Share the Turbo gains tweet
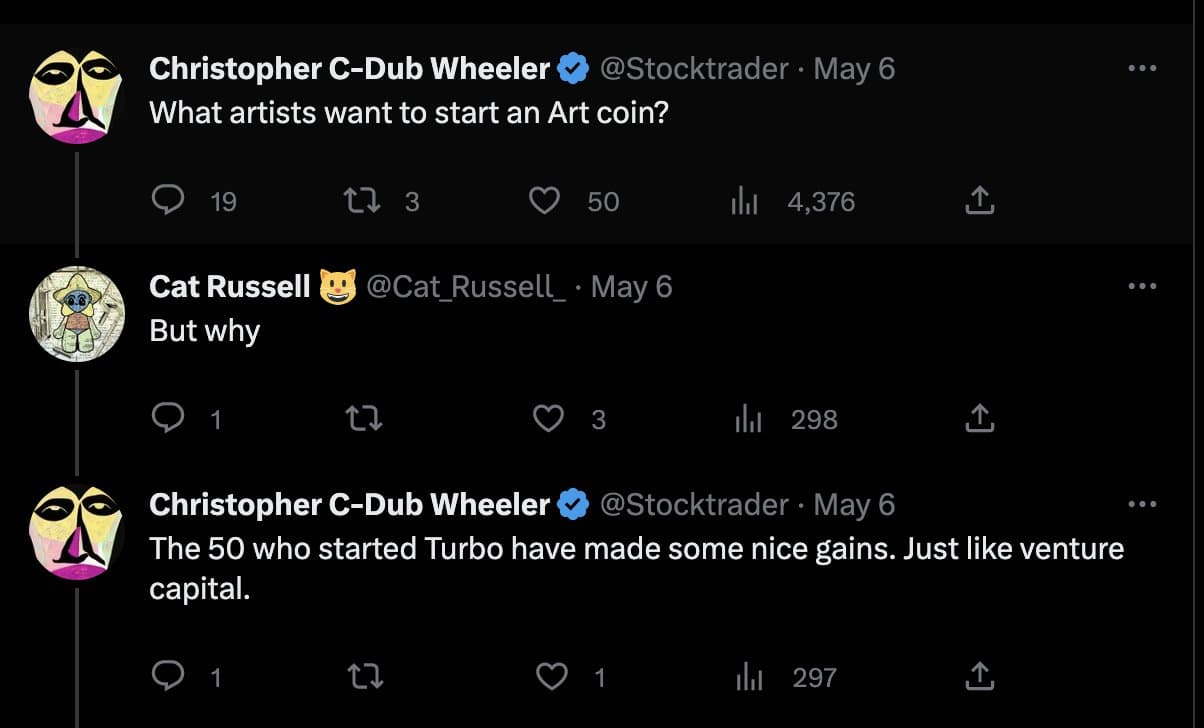This screenshot has width=1204, height=728. 979,677
